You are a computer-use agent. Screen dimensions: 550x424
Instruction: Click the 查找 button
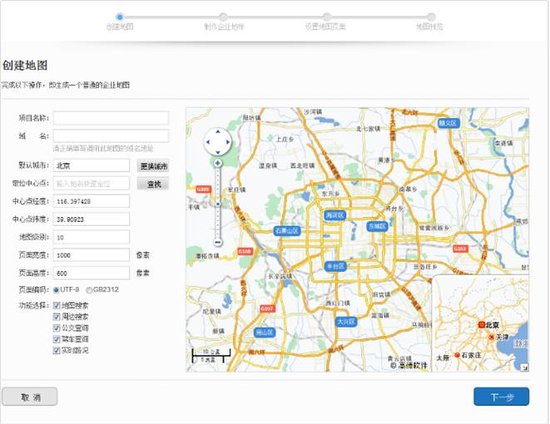click(153, 184)
